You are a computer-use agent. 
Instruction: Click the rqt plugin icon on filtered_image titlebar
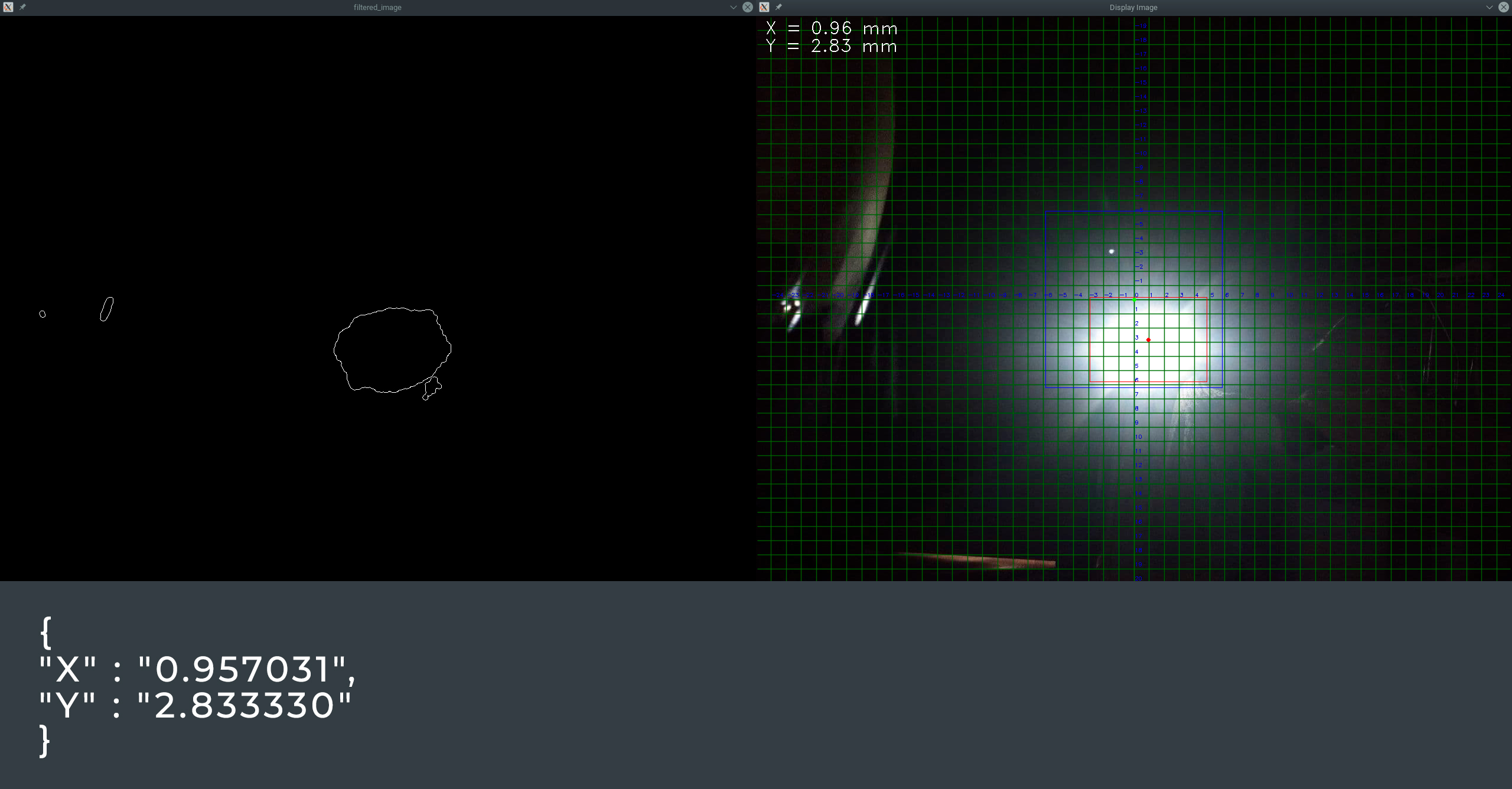pyautogui.click(x=7, y=7)
